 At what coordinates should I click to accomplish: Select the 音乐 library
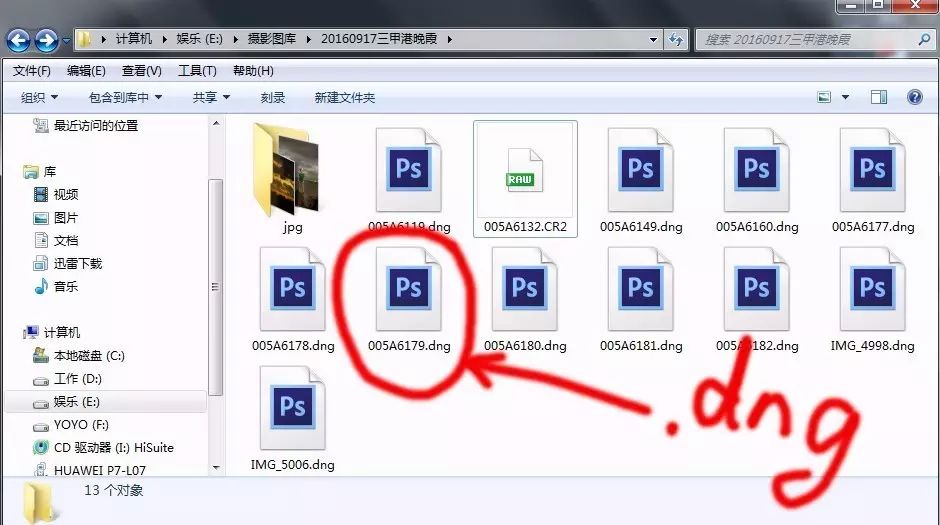click(66, 286)
